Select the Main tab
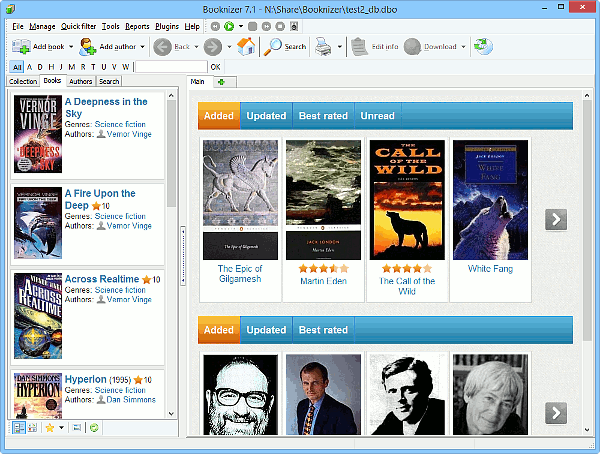The width and height of the screenshot is (600, 454). click(197, 82)
